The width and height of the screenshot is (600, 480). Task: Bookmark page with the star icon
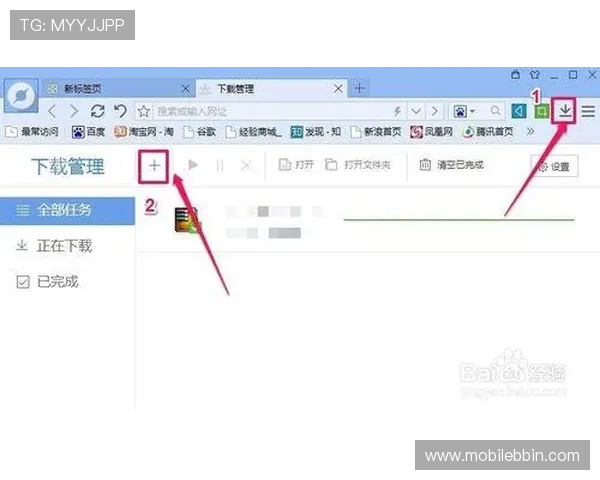click(x=144, y=112)
